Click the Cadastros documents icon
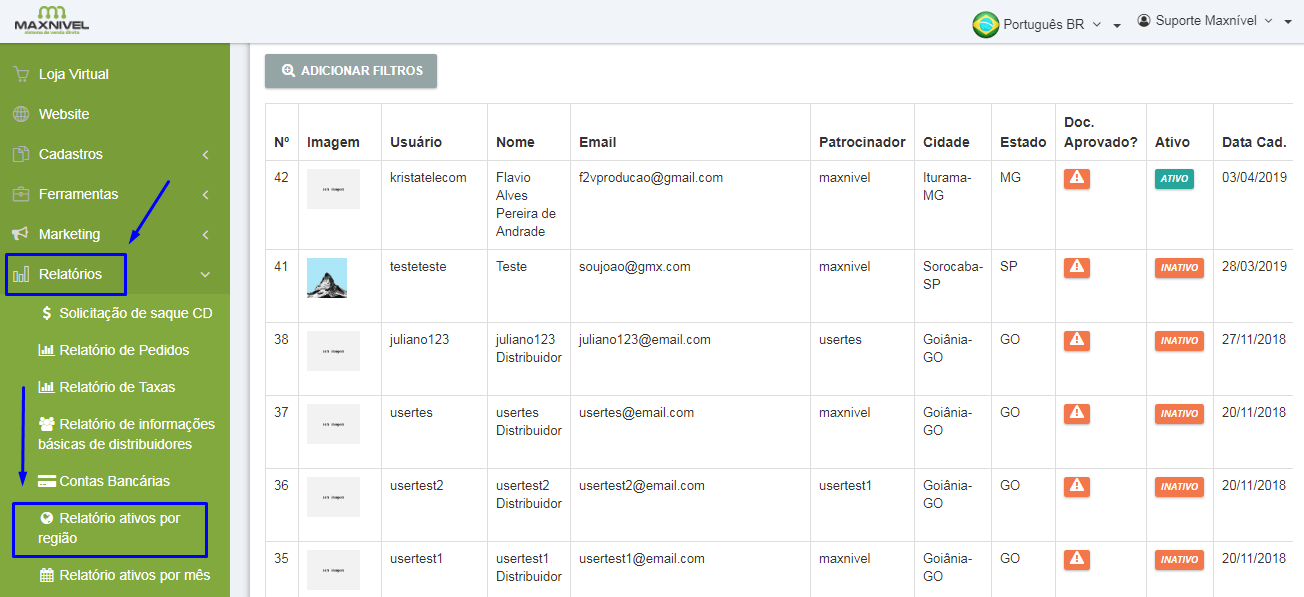Viewport: 1304px width, 597px height. 20,154
